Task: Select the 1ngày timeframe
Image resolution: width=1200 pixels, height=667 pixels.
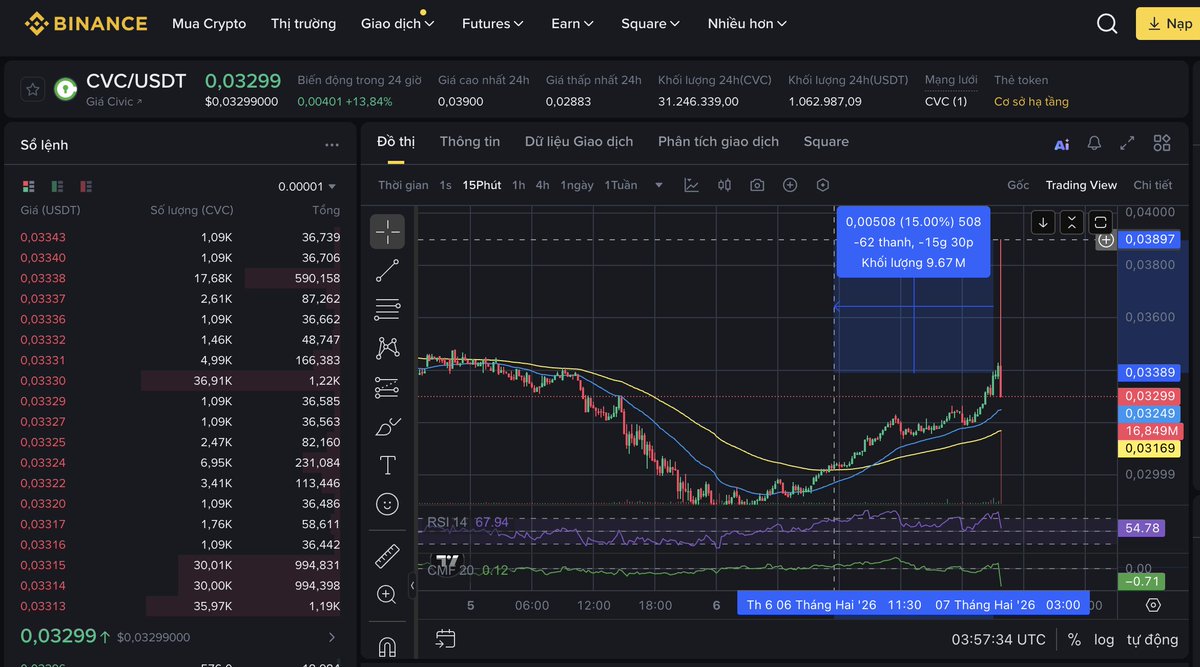Action: click(x=577, y=185)
